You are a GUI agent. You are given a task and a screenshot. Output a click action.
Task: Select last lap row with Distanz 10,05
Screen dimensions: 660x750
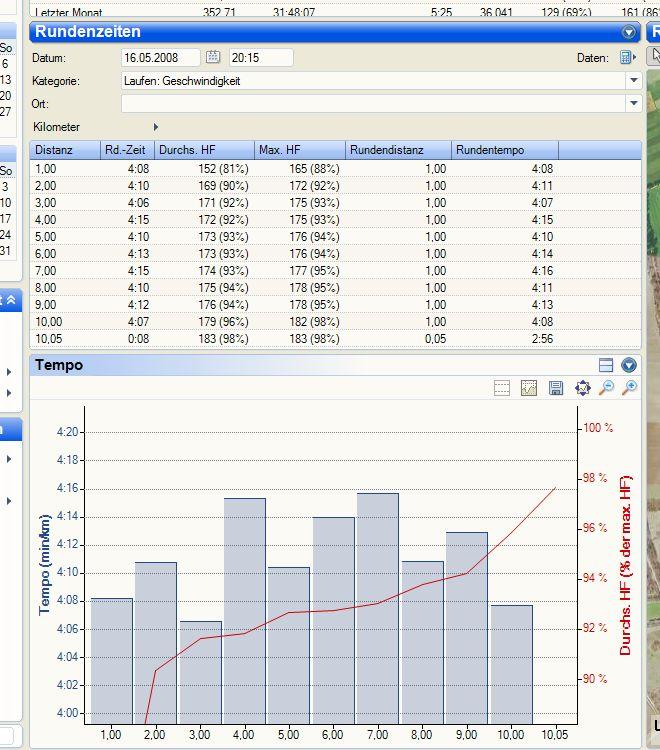click(x=335, y=339)
